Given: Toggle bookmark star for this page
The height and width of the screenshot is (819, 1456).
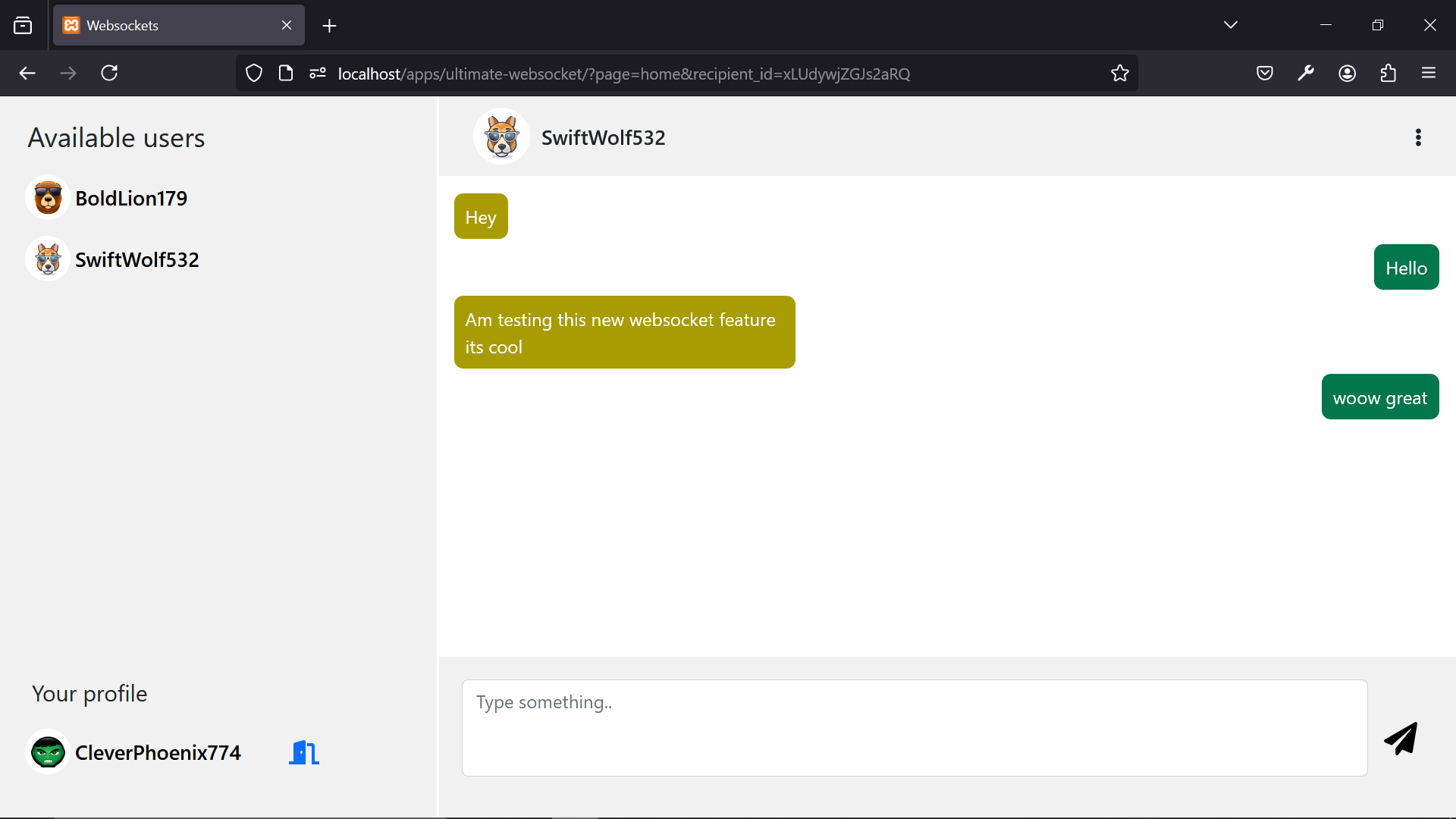Looking at the screenshot, I should (1120, 73).
